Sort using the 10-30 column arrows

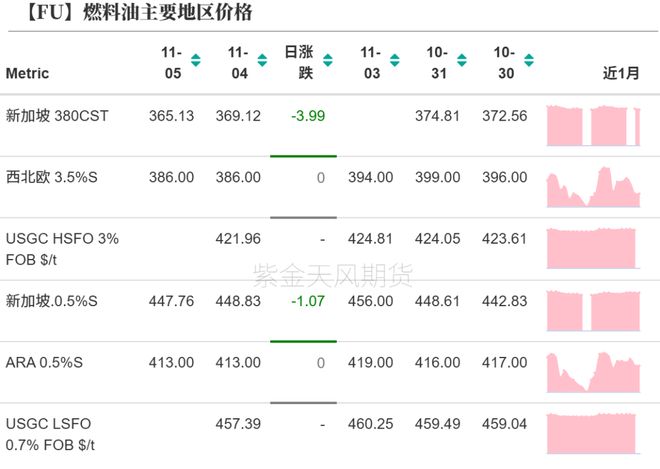coord(528,60)
